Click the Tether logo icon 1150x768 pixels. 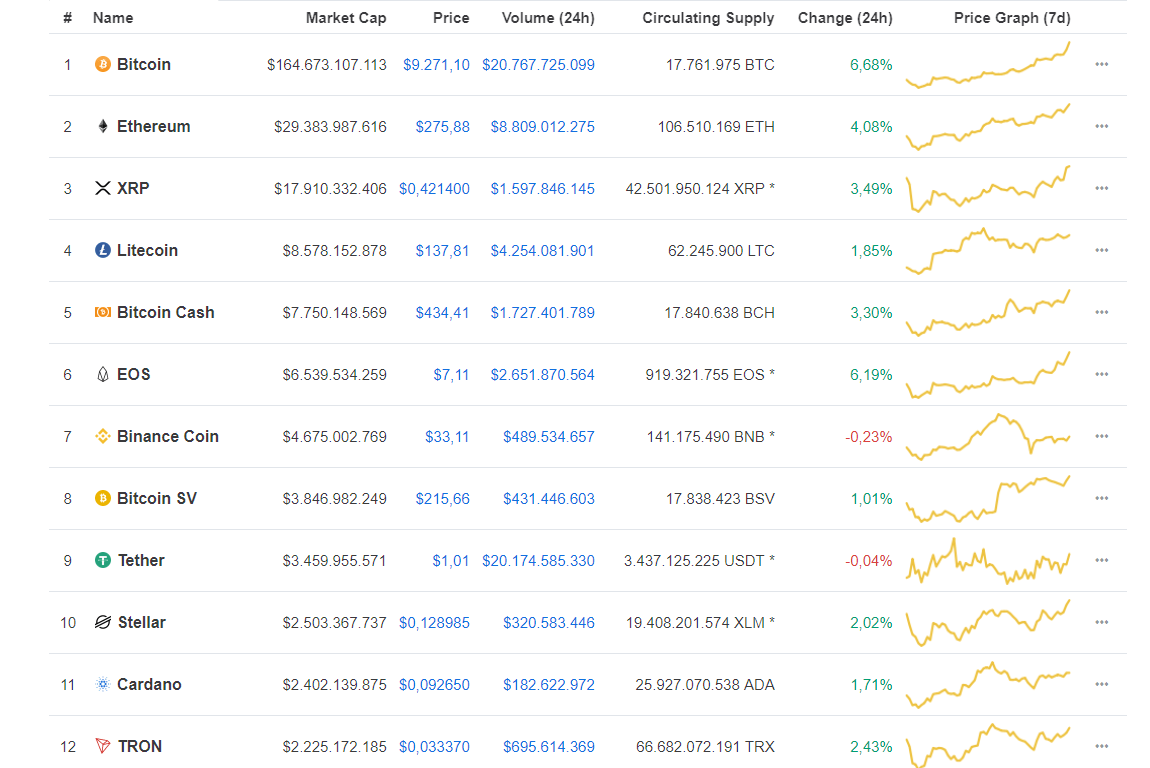tap(103, 560)
